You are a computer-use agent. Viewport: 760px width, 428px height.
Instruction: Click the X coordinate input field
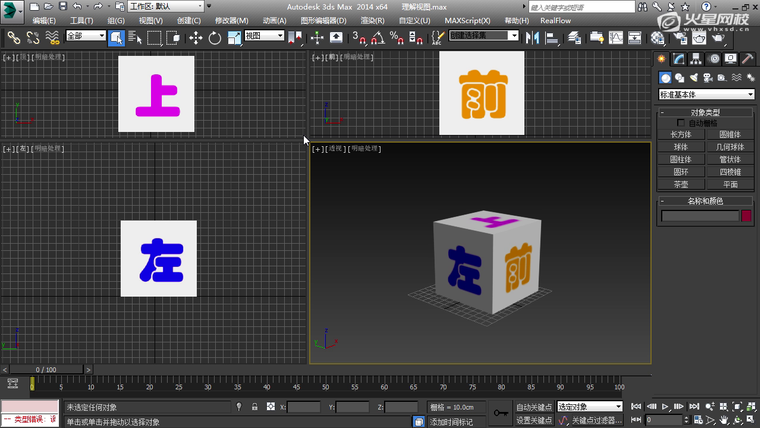pos(304,407)
